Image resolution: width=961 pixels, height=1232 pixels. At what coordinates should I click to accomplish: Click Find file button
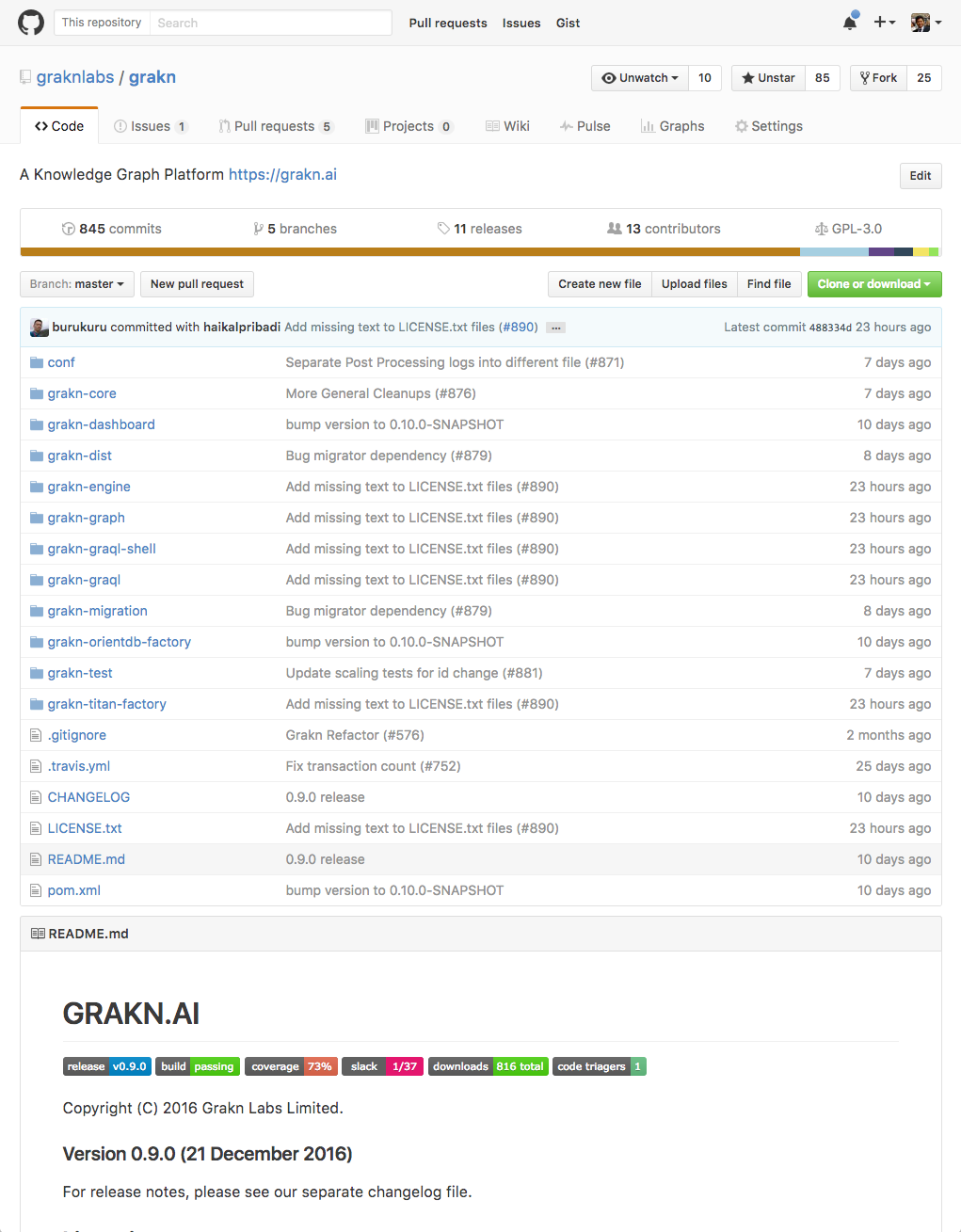[x=769, y=284]
